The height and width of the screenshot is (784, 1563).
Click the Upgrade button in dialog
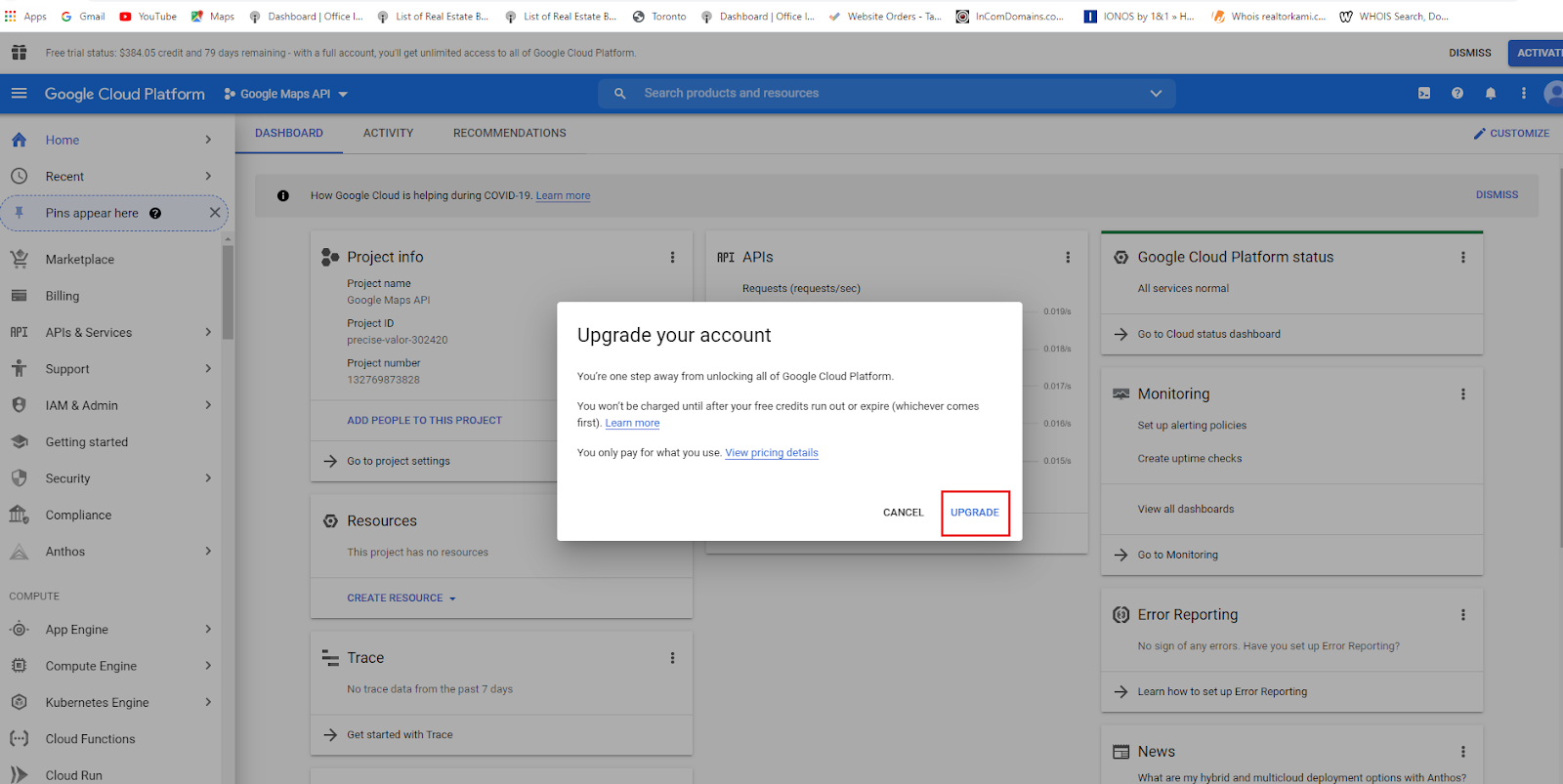(x=974, y=513)
